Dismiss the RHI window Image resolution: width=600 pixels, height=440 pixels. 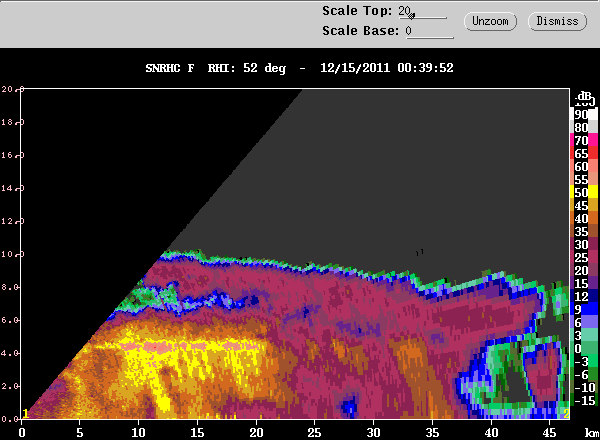(x=557, y=21)
